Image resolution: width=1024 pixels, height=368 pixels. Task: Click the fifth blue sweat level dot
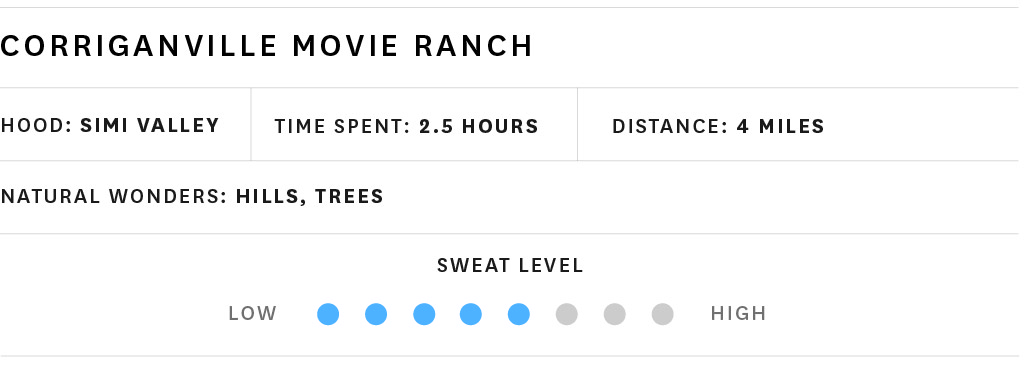519,314
